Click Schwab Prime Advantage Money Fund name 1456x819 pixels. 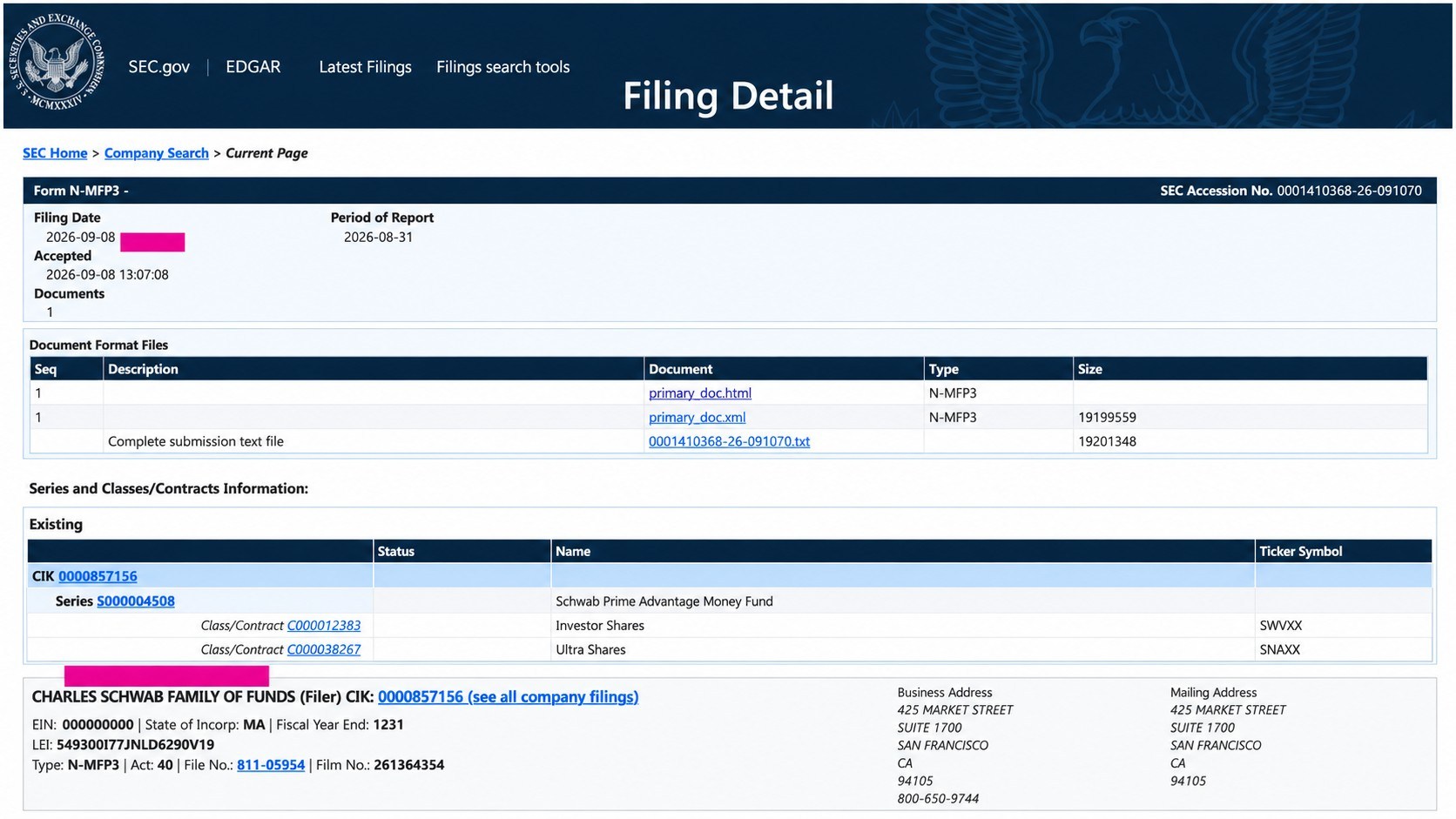click(x=664, y=601)
